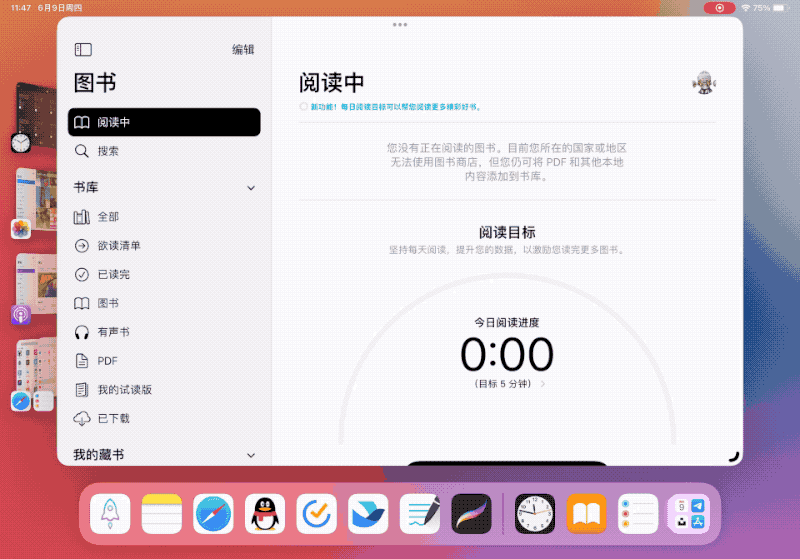
Task: Switch to the Clock window thumbnail
Action: coord(35,117)
